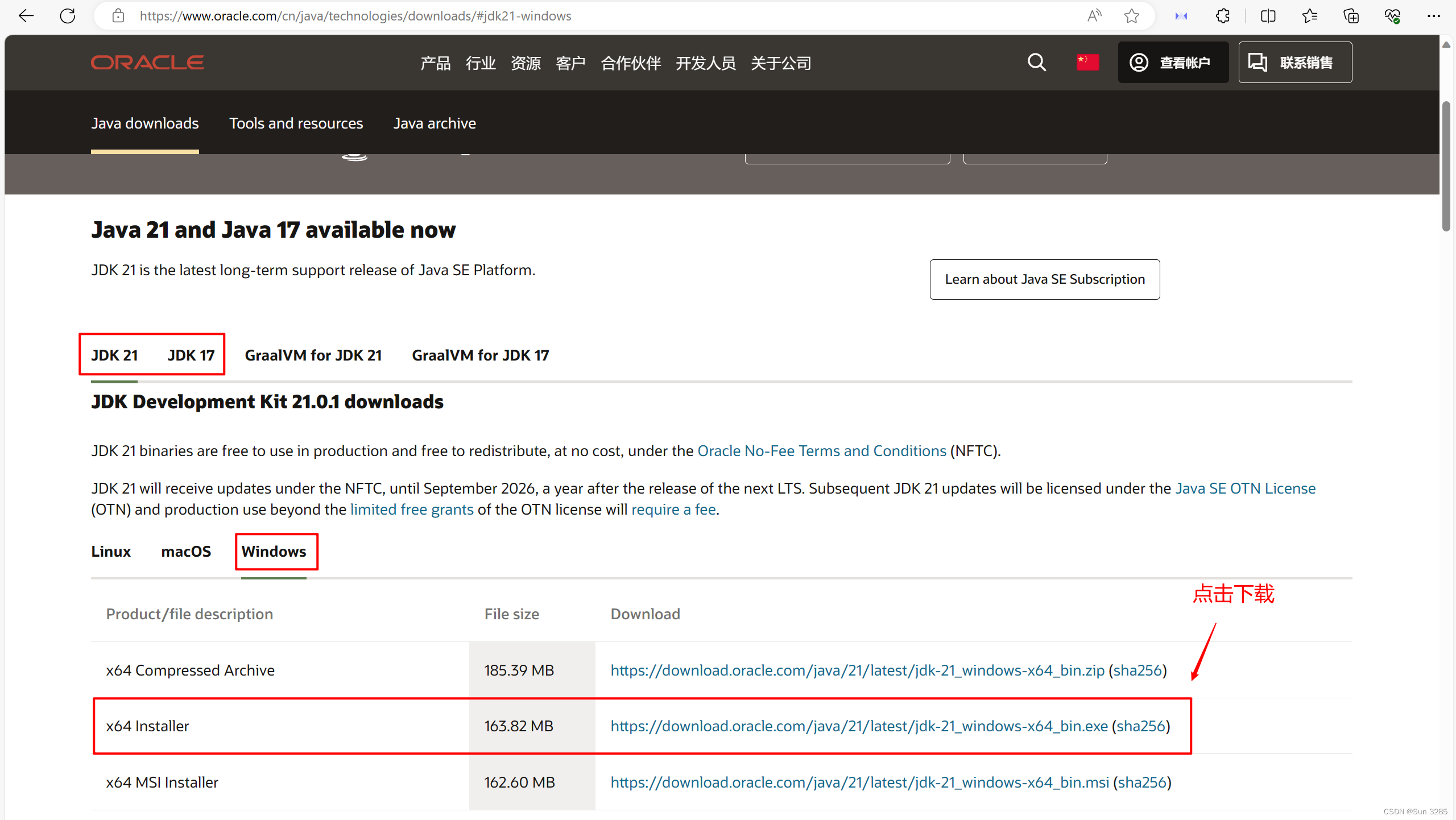Add page to favorites star
This screenshot has width=1456, height=820.
pyautogui.click(x=1132, y=16)
